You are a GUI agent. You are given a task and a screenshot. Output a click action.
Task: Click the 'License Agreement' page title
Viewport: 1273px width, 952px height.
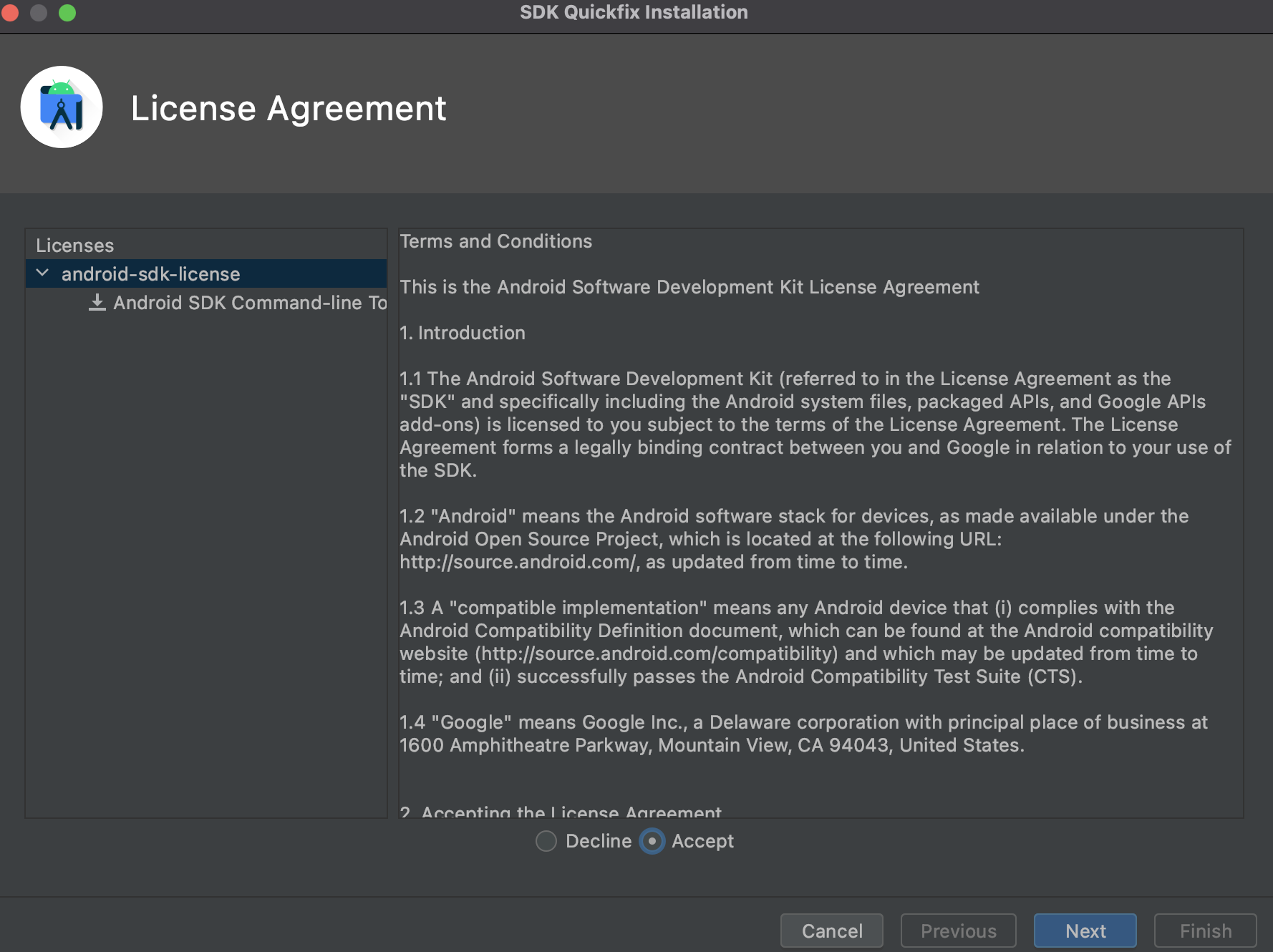point(289,109)
